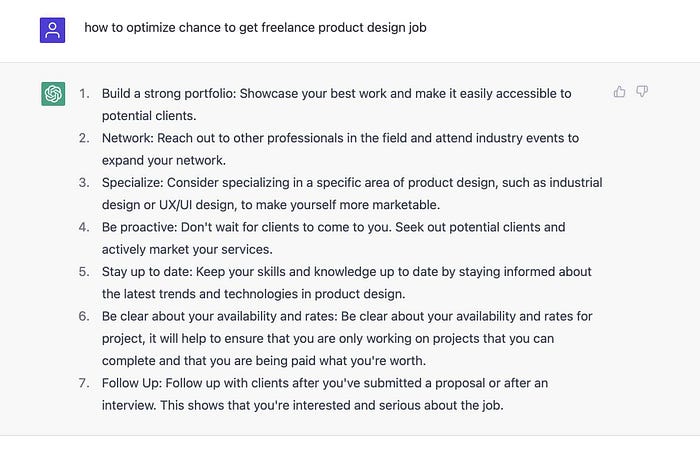This screenshot has width=700, height=455.
Task: Click the "Be proactive:" list item
Action: [333, 238]
